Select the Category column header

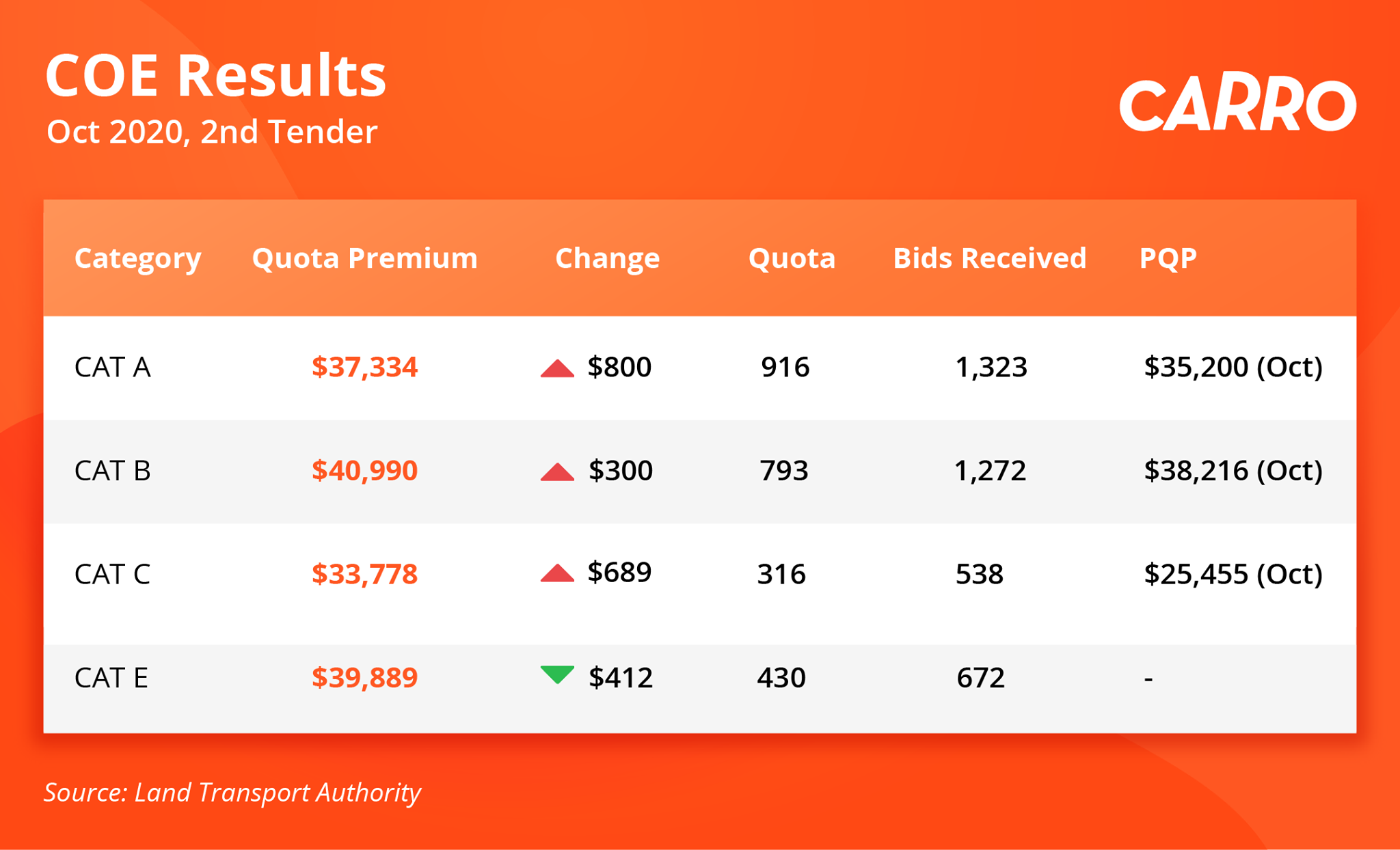[137, 259]
